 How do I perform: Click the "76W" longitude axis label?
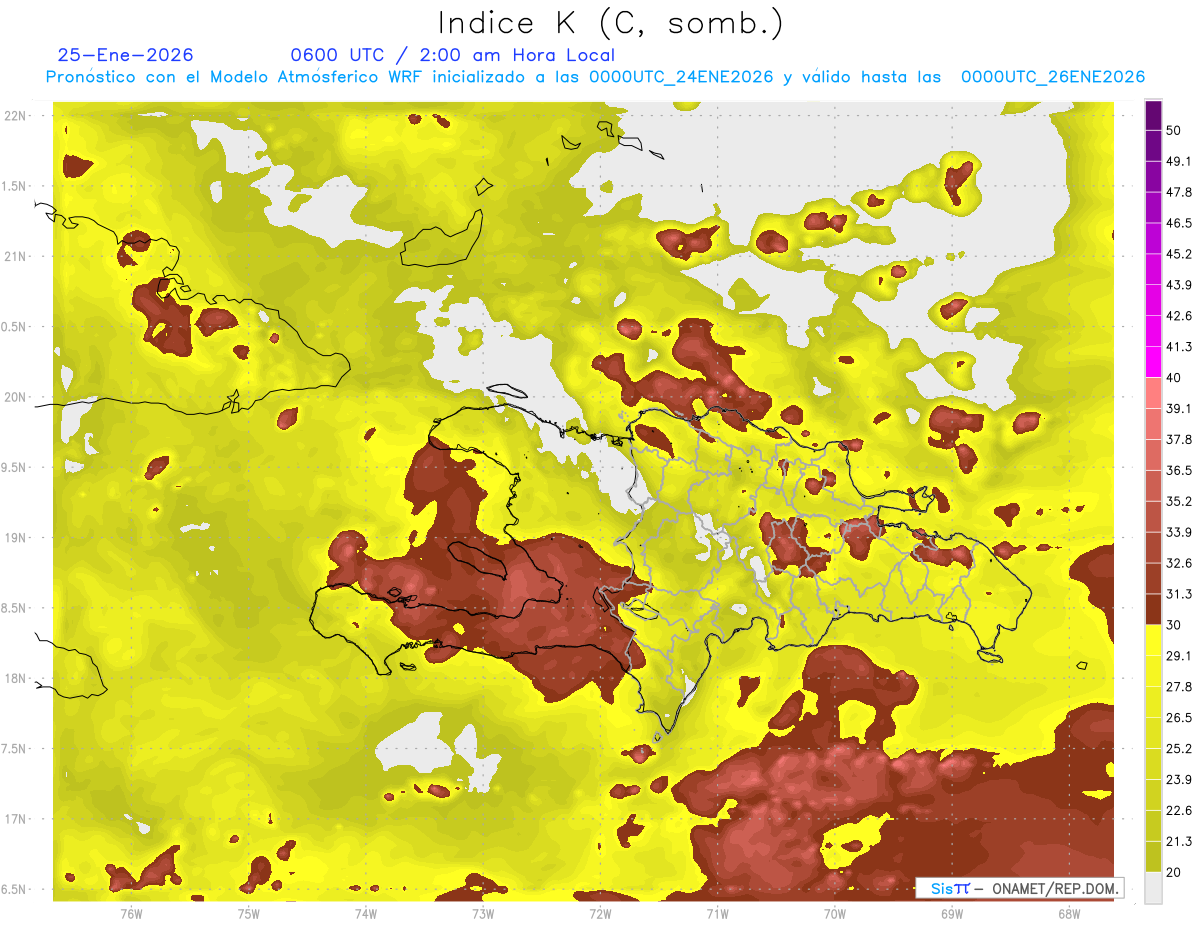coord(131,914)
